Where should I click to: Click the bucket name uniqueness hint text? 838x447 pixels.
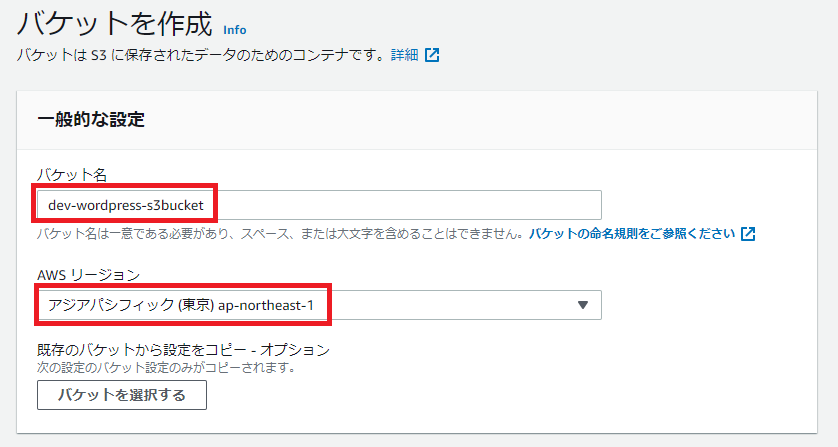coord(280,234)
